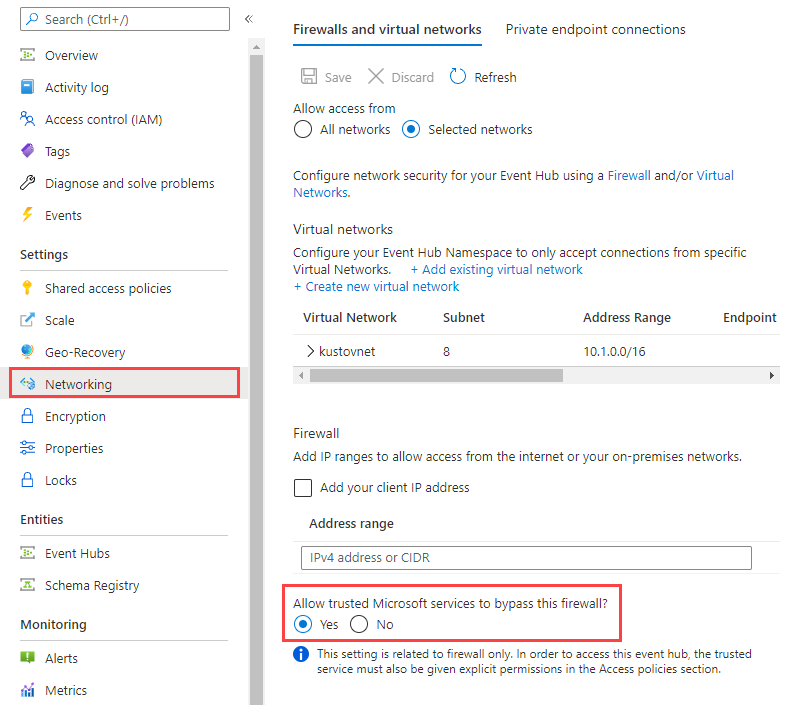Click the IPv4 address or CIDR input field

click(525, 558)
